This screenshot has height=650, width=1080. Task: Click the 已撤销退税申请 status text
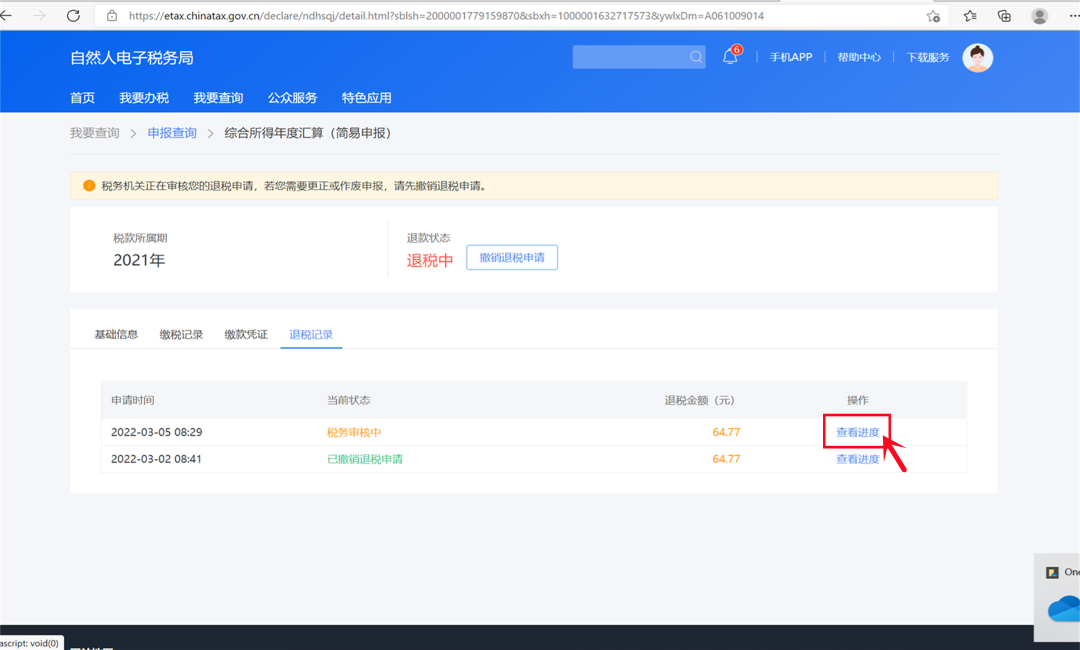365,459
